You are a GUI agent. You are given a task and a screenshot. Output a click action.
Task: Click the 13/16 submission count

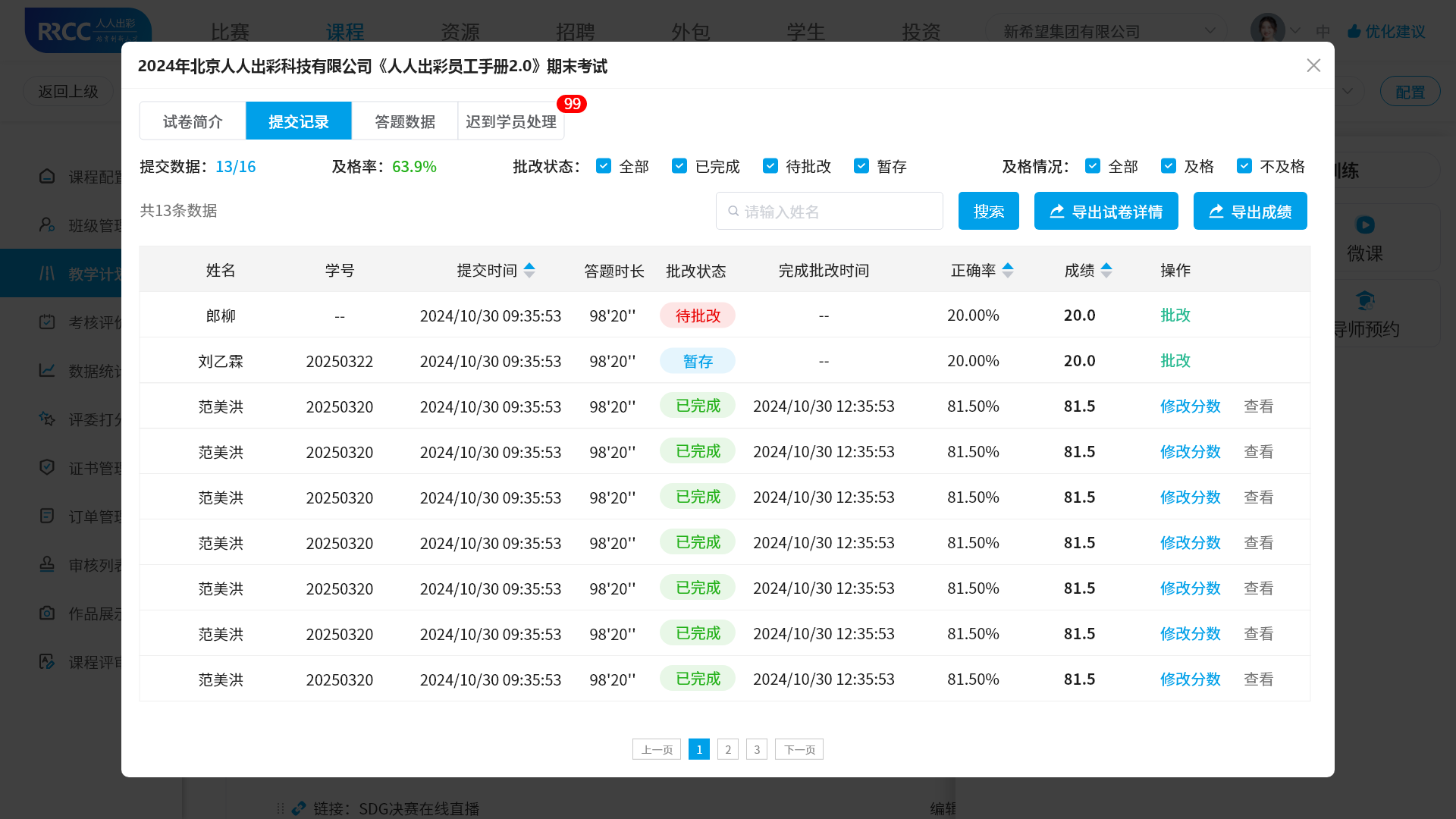click(x=236, y=166)
